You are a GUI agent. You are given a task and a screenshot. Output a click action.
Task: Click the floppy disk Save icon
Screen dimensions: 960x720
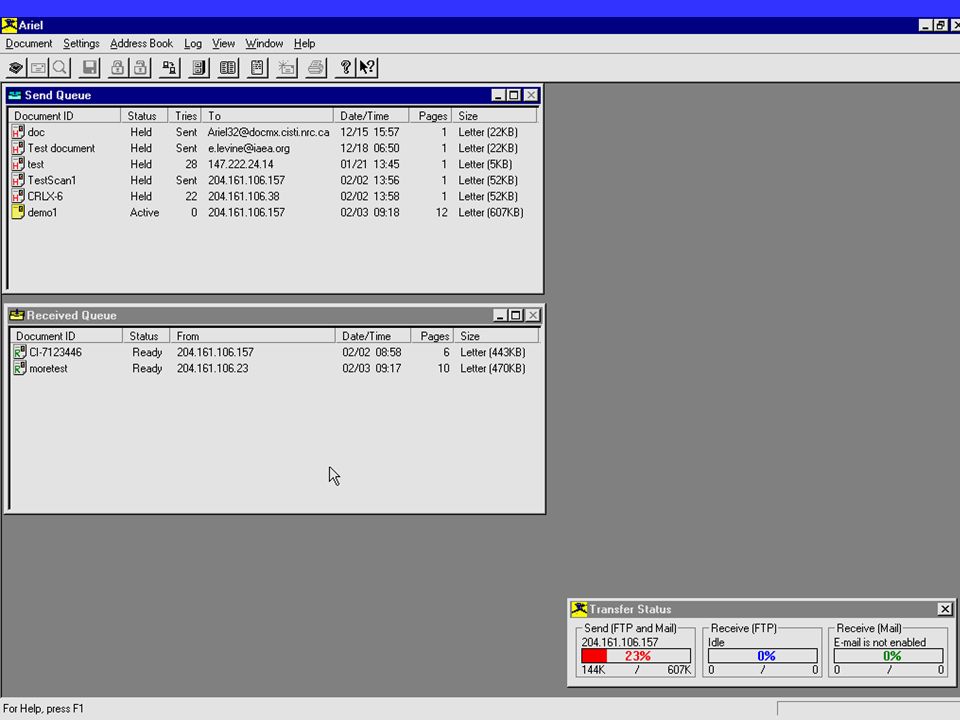[x=89, y=67]
